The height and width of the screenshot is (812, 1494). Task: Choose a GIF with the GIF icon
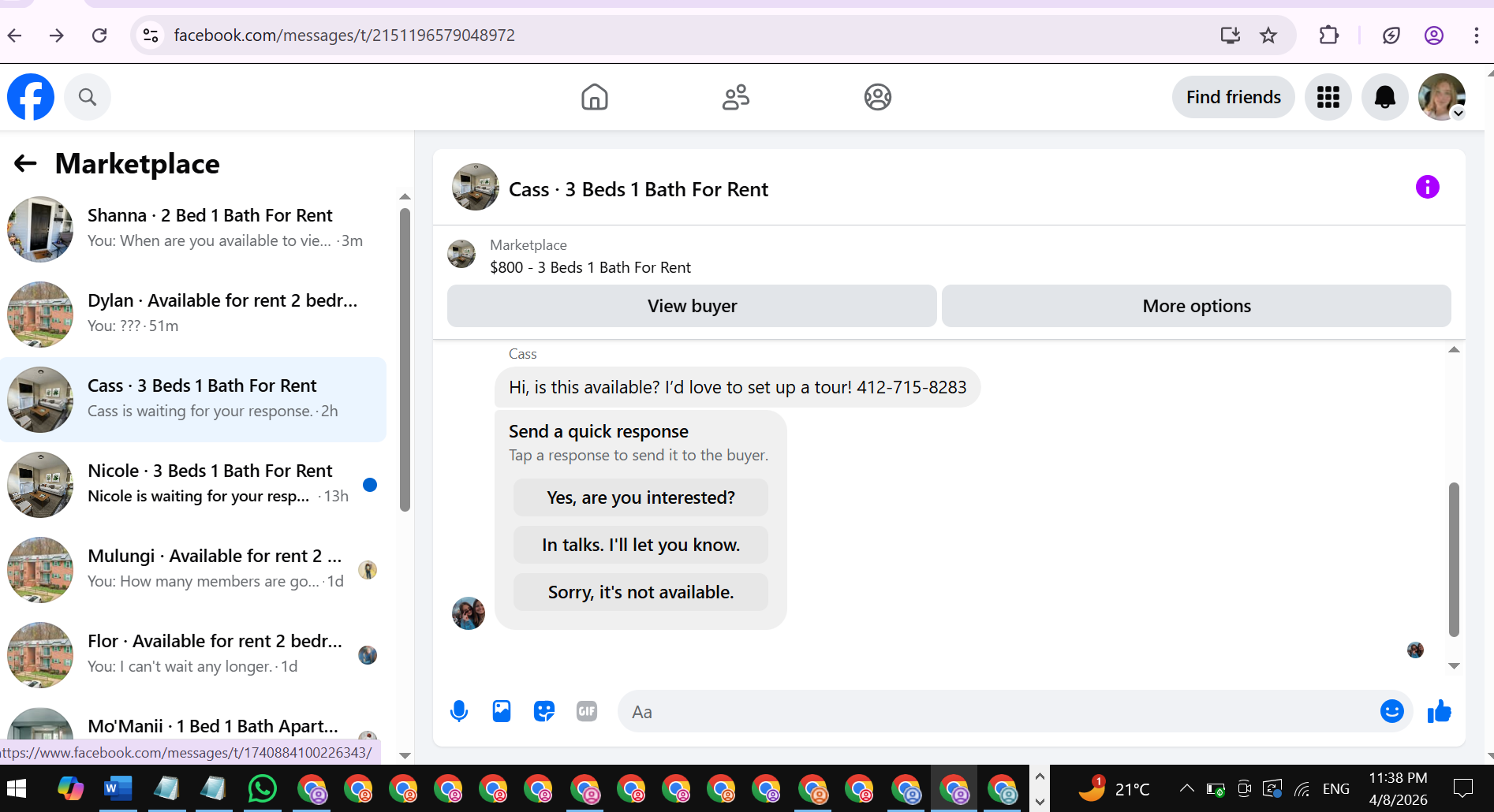point(587,712)
